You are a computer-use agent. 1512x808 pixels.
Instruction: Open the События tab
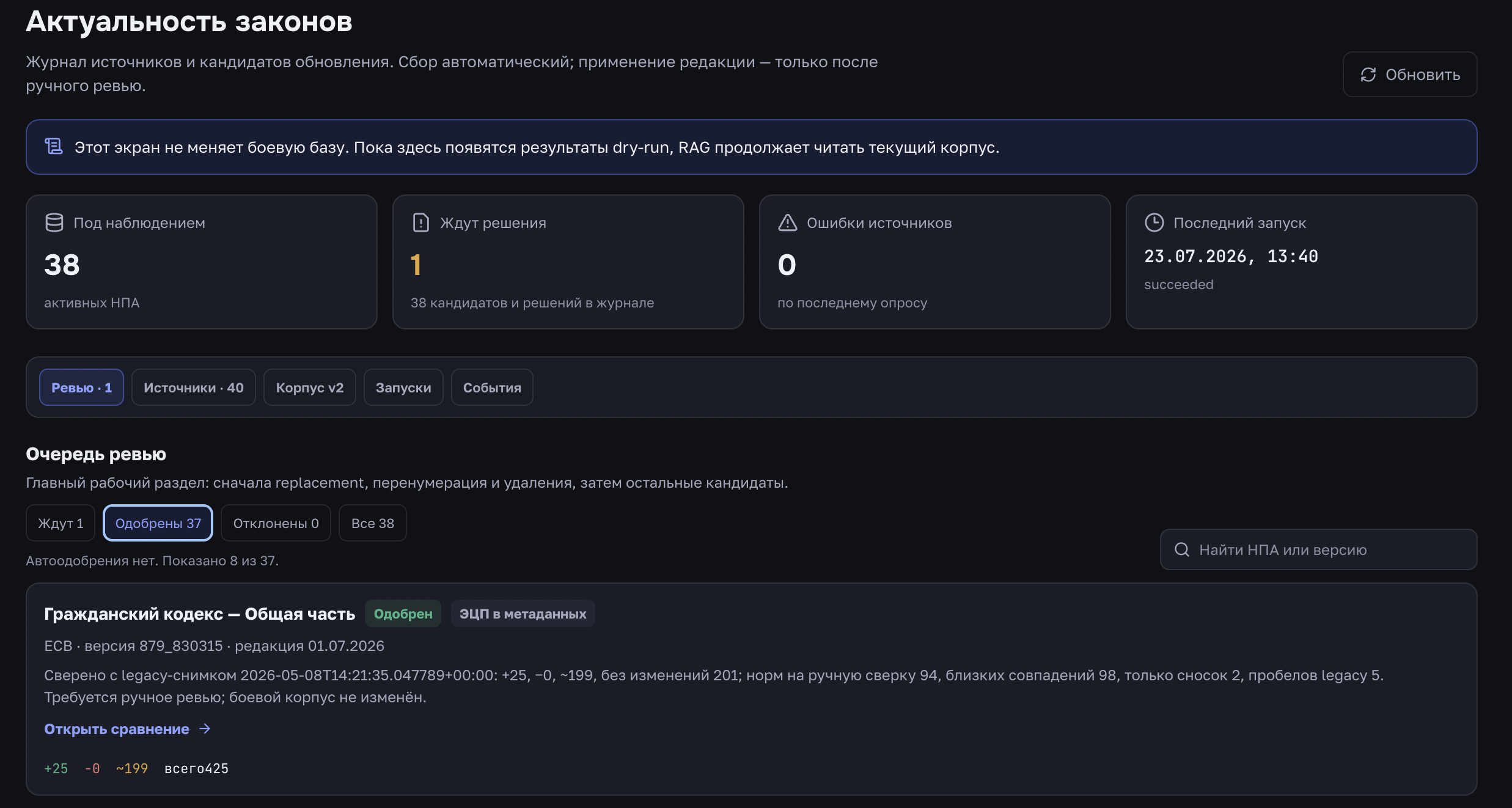[x=492, y=387]
